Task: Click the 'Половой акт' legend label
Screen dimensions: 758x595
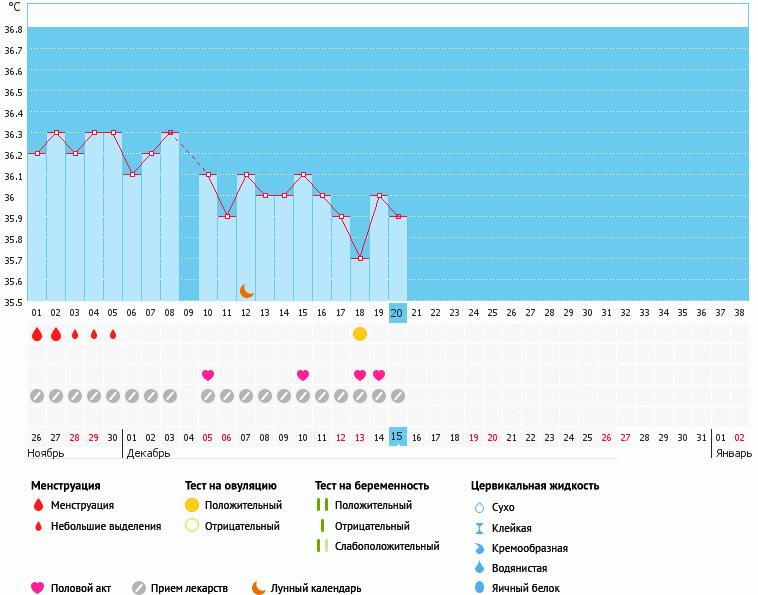Action: click(x=82, y=588)
